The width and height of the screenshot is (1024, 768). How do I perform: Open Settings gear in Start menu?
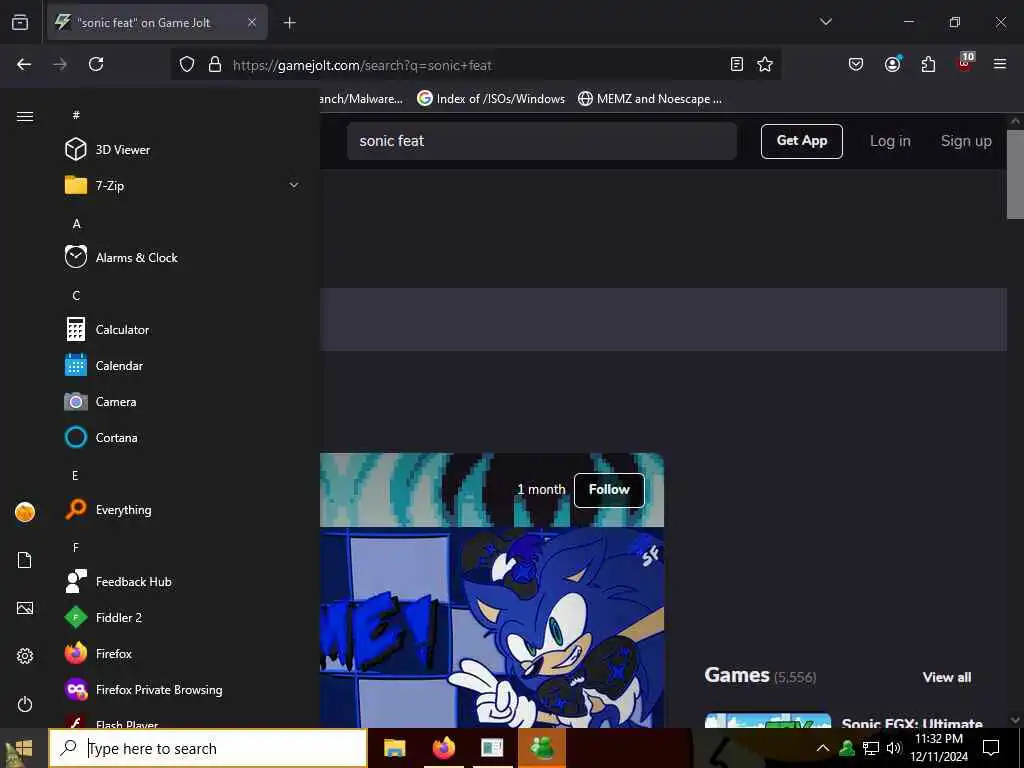[25, 656]
